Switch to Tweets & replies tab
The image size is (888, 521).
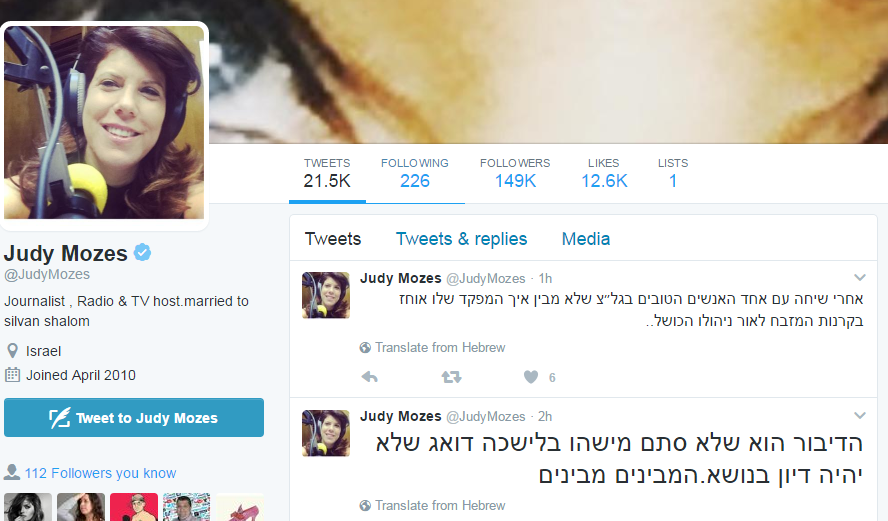pyautogui.click(x=461, y=239)
